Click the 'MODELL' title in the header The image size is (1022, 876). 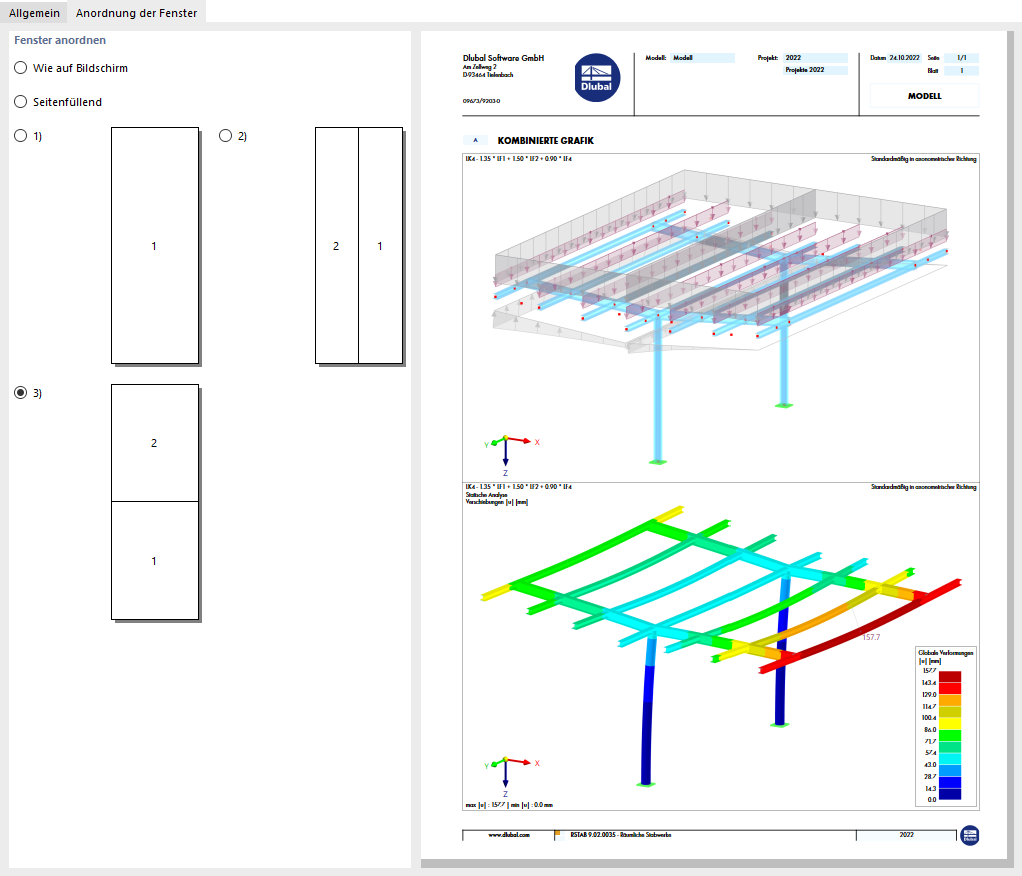924,96
